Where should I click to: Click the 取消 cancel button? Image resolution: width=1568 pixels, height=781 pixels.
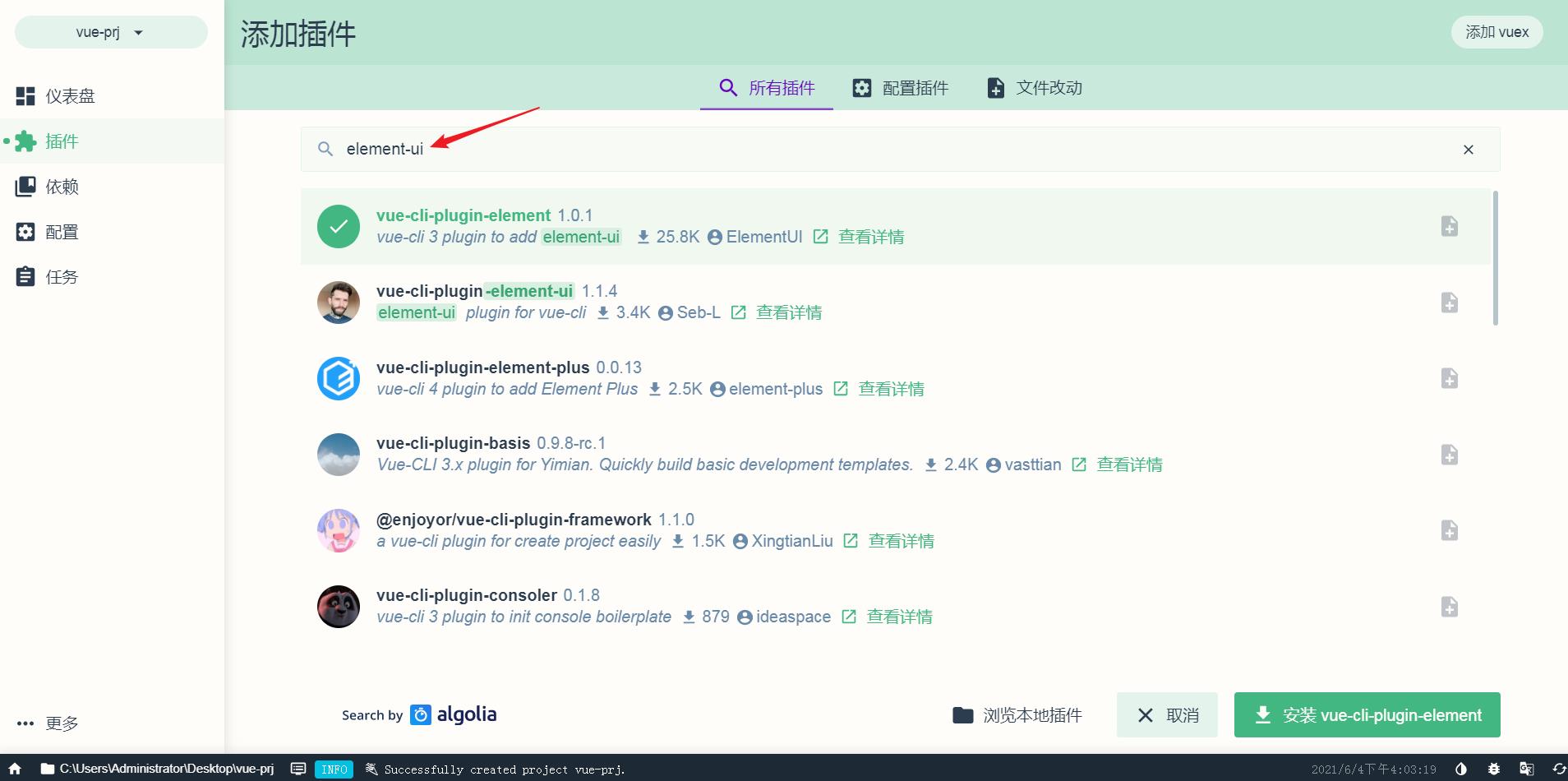[x=1167, y=715]
